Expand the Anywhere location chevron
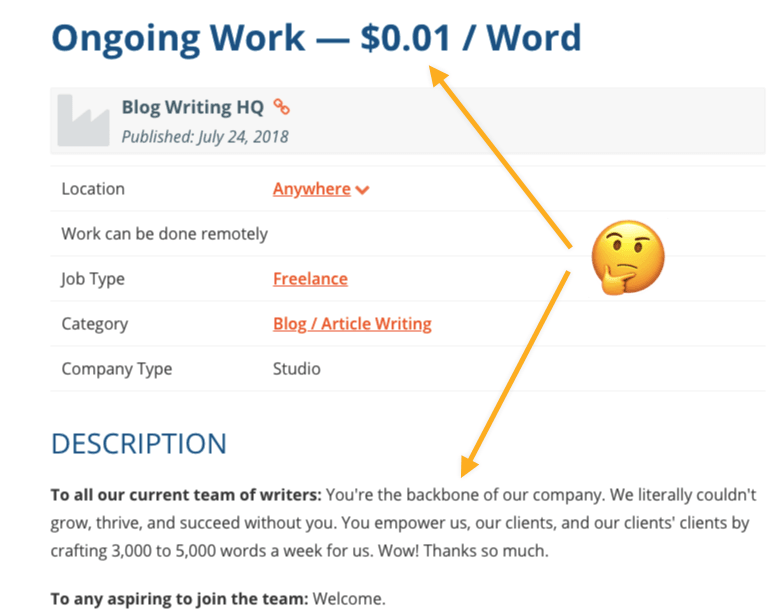 point(362,190)
